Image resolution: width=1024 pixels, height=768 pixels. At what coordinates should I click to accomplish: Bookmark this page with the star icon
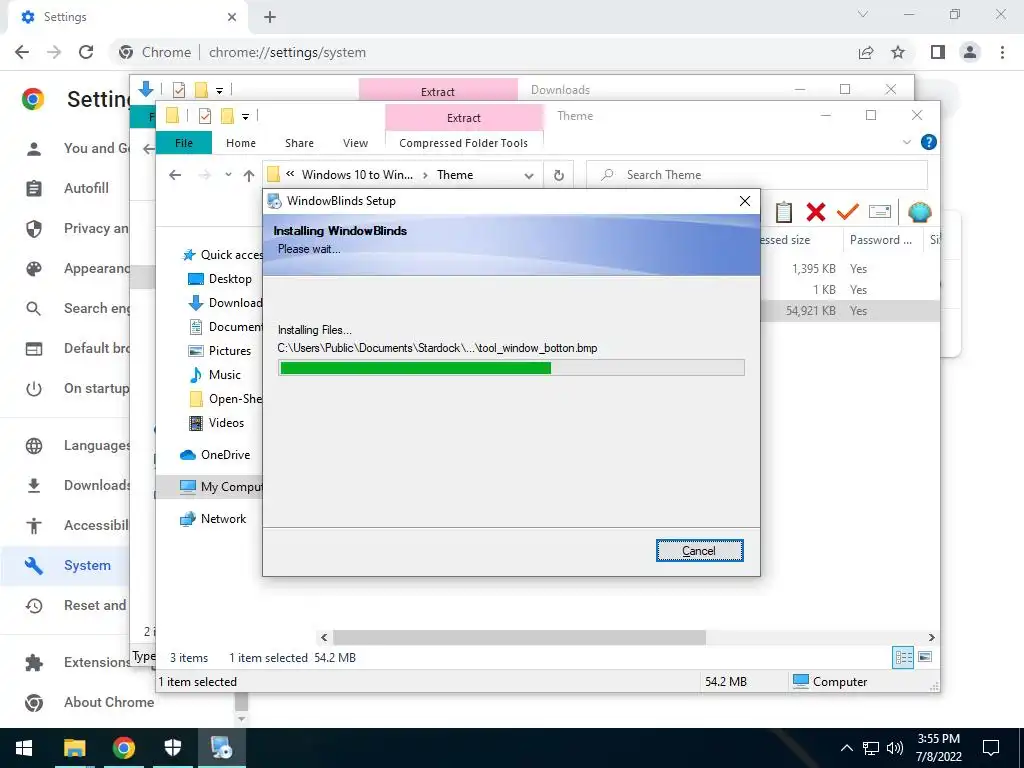[x=898, y=52]
